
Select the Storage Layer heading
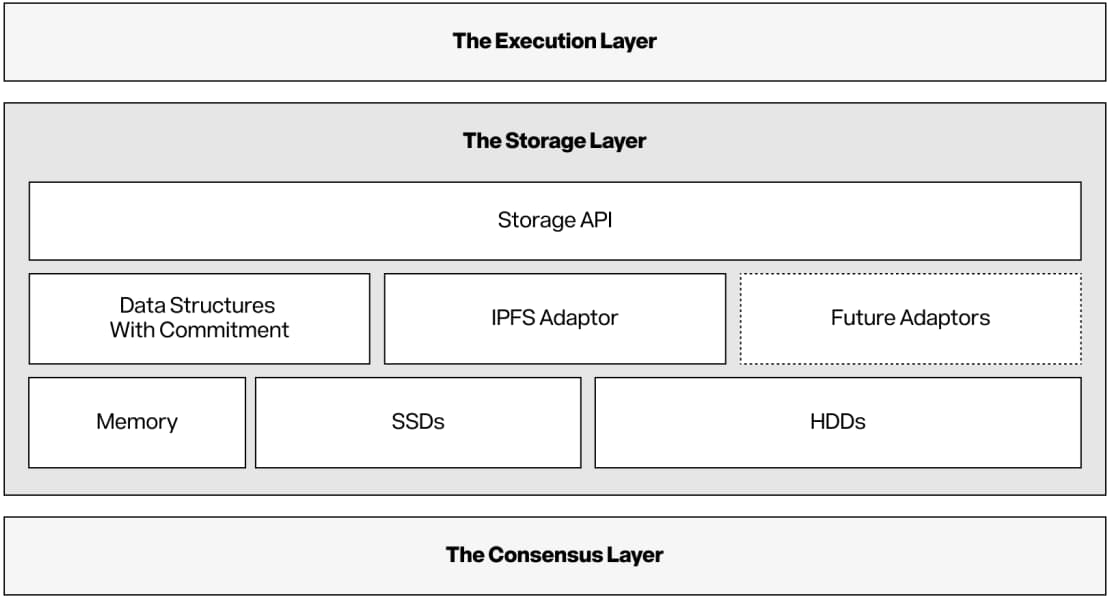(555, 140)
